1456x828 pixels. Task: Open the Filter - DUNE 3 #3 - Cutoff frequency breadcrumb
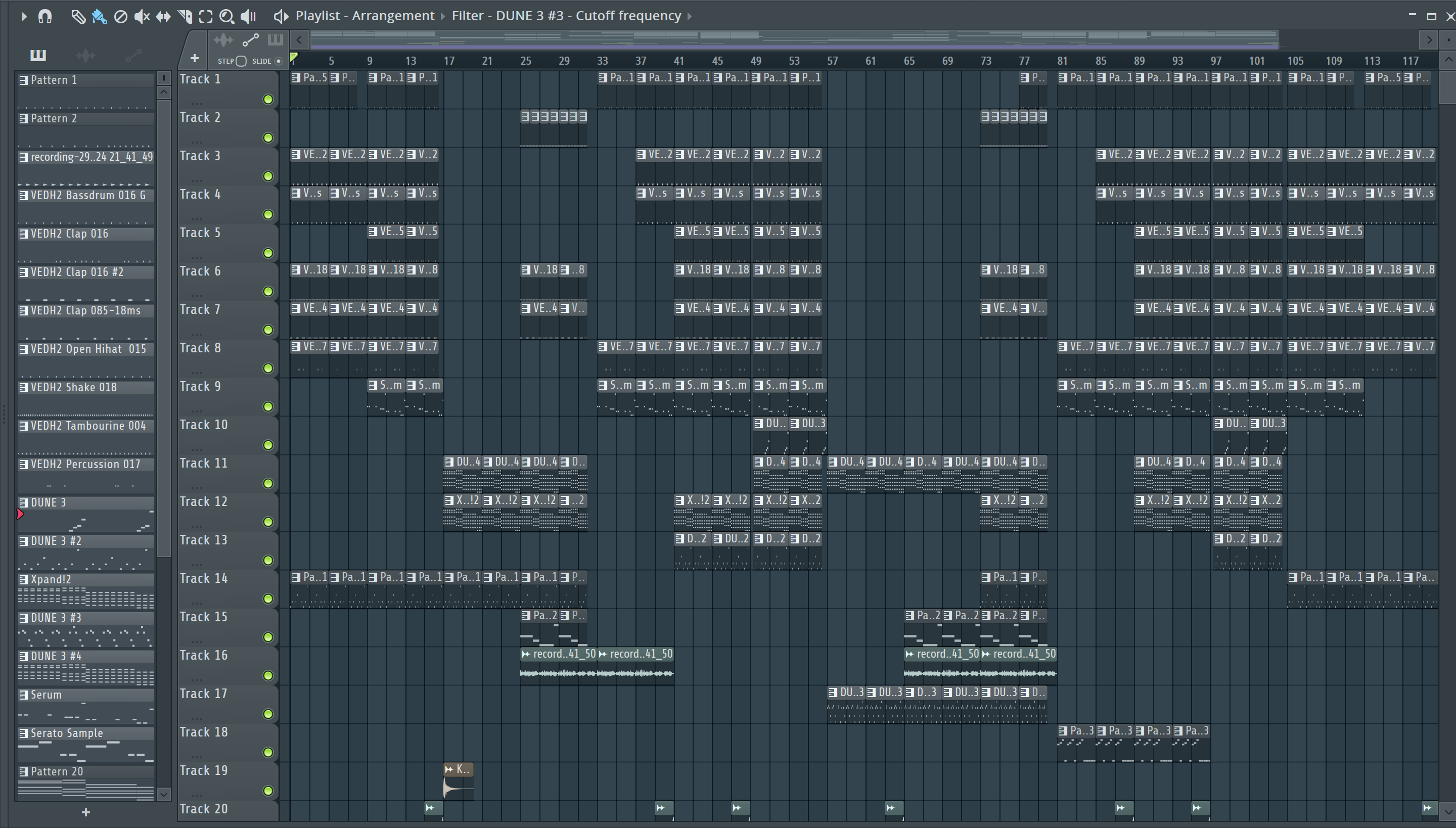tap(566, 16)
